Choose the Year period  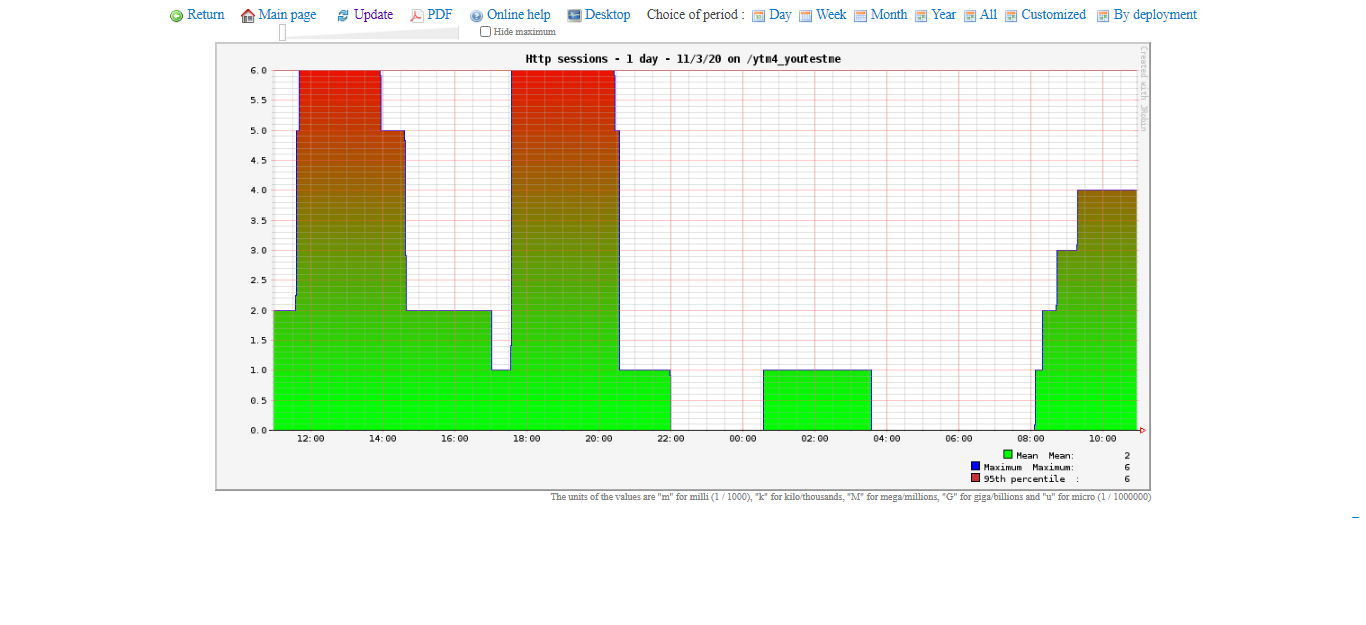click(x=943, y=15)
